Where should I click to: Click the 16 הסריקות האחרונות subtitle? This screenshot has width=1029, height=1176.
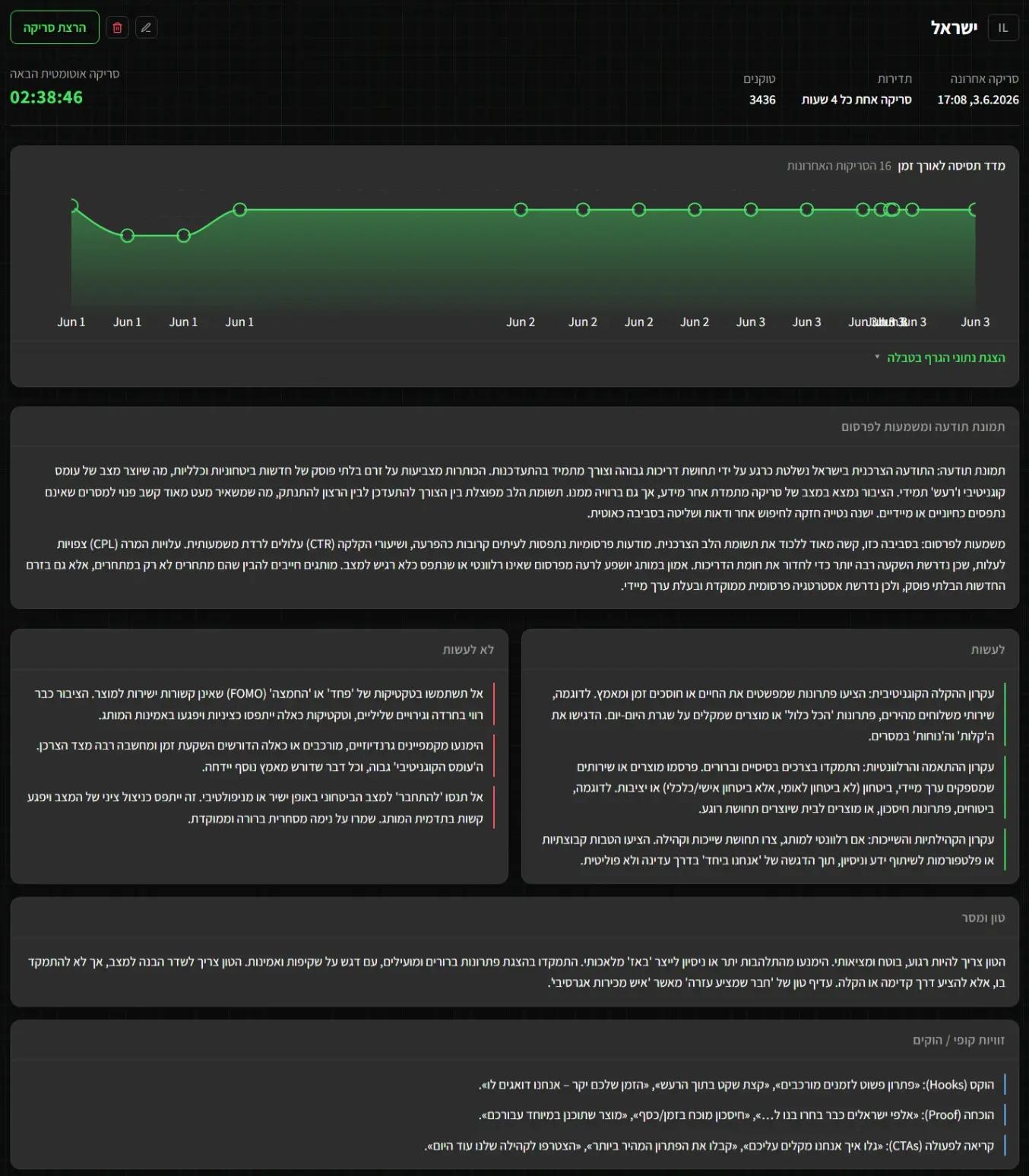tap(839, 166)
